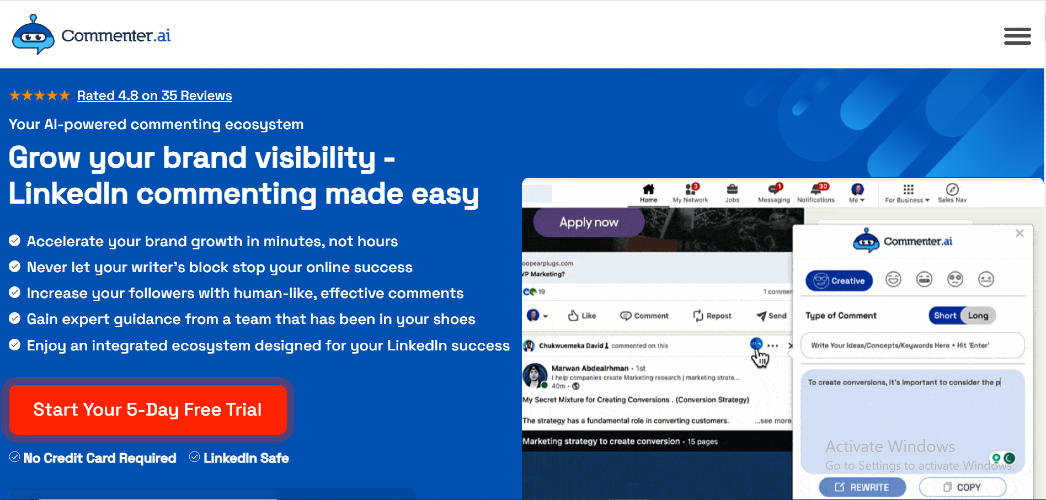Screen dimensions: 1046x500
Task: Go to Commenter.ai robot logo homepage
Action: 91,35
